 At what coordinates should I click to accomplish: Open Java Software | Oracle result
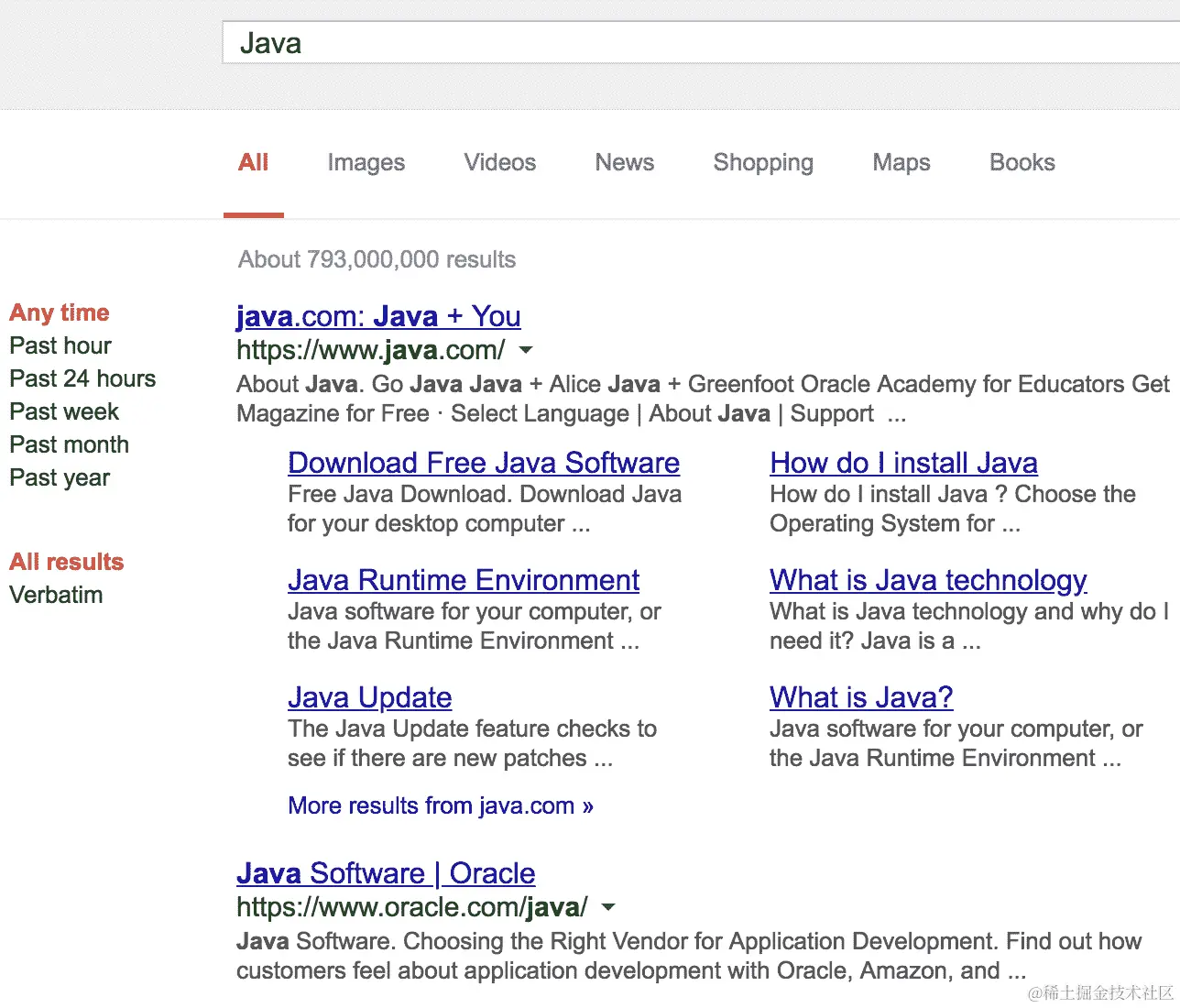386,873
